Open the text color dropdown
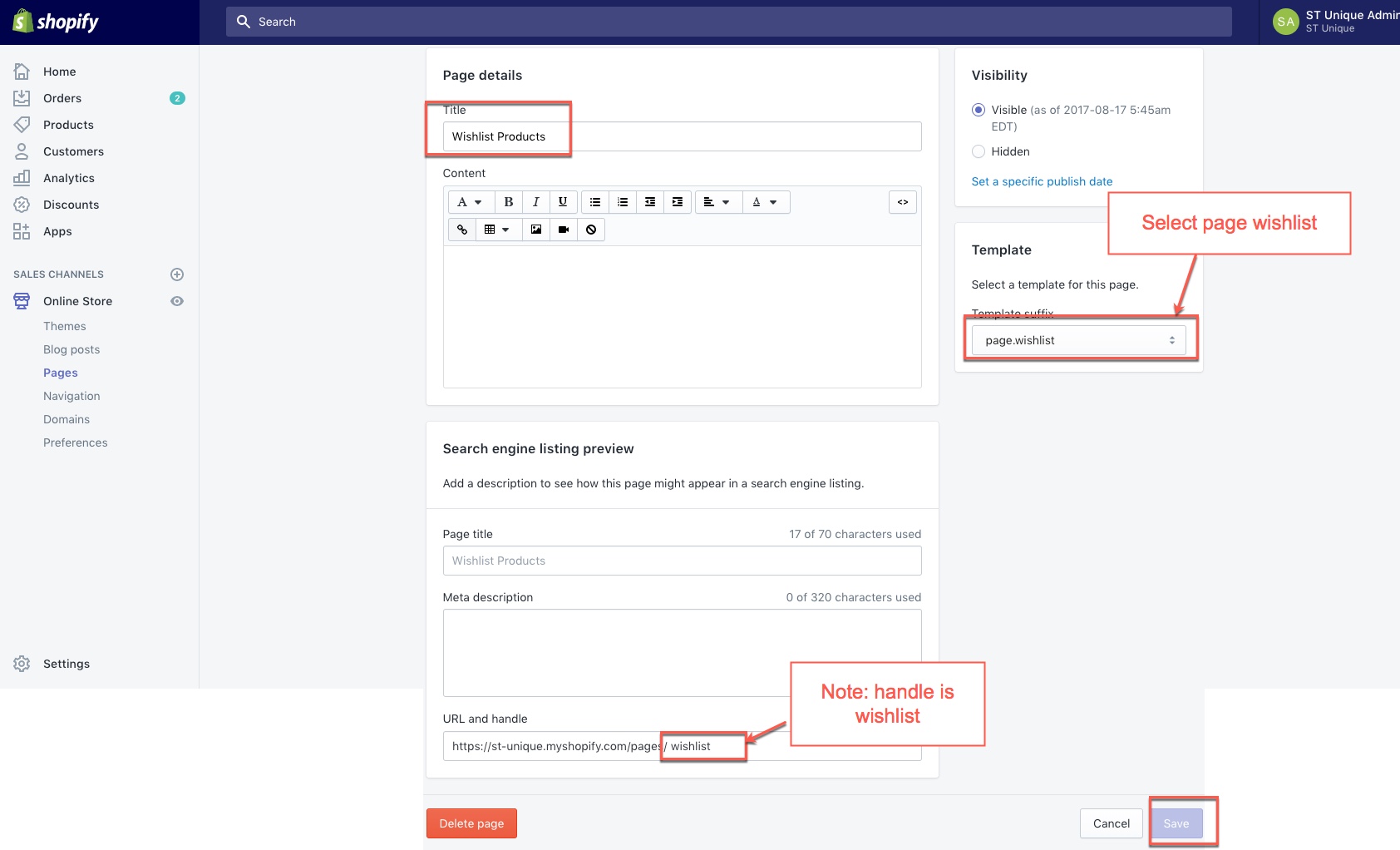This screenshot has width=1400, height=850. 766,202
